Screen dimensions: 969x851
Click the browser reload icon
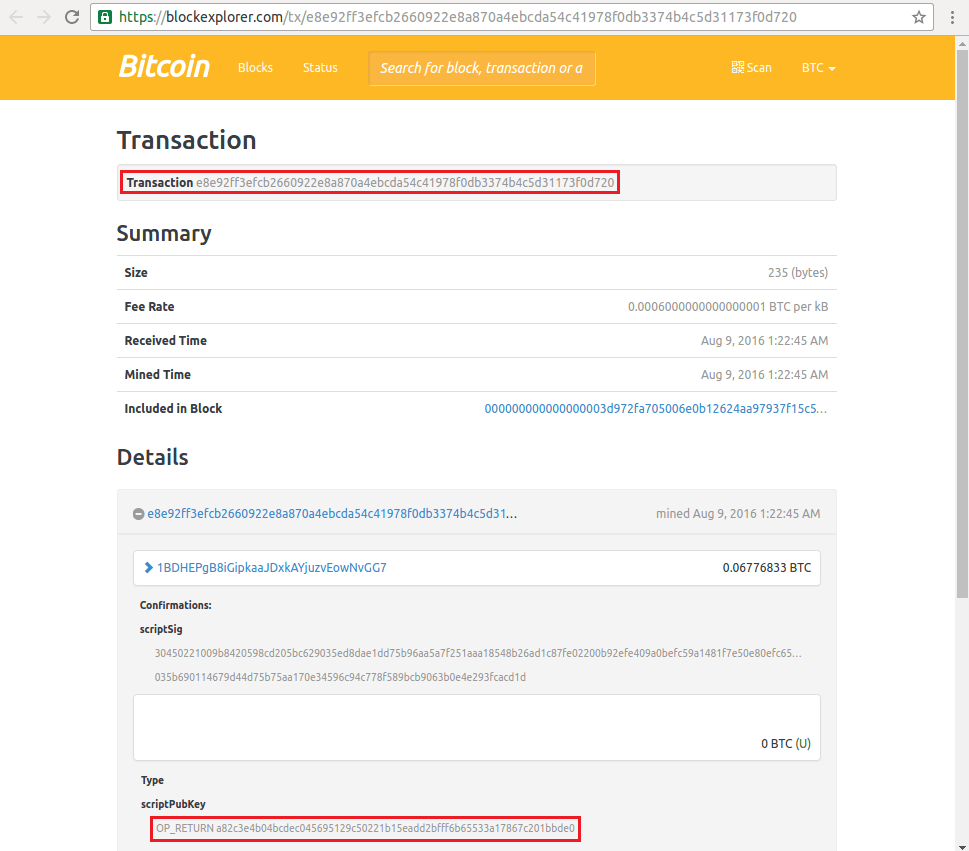point(70,17)
